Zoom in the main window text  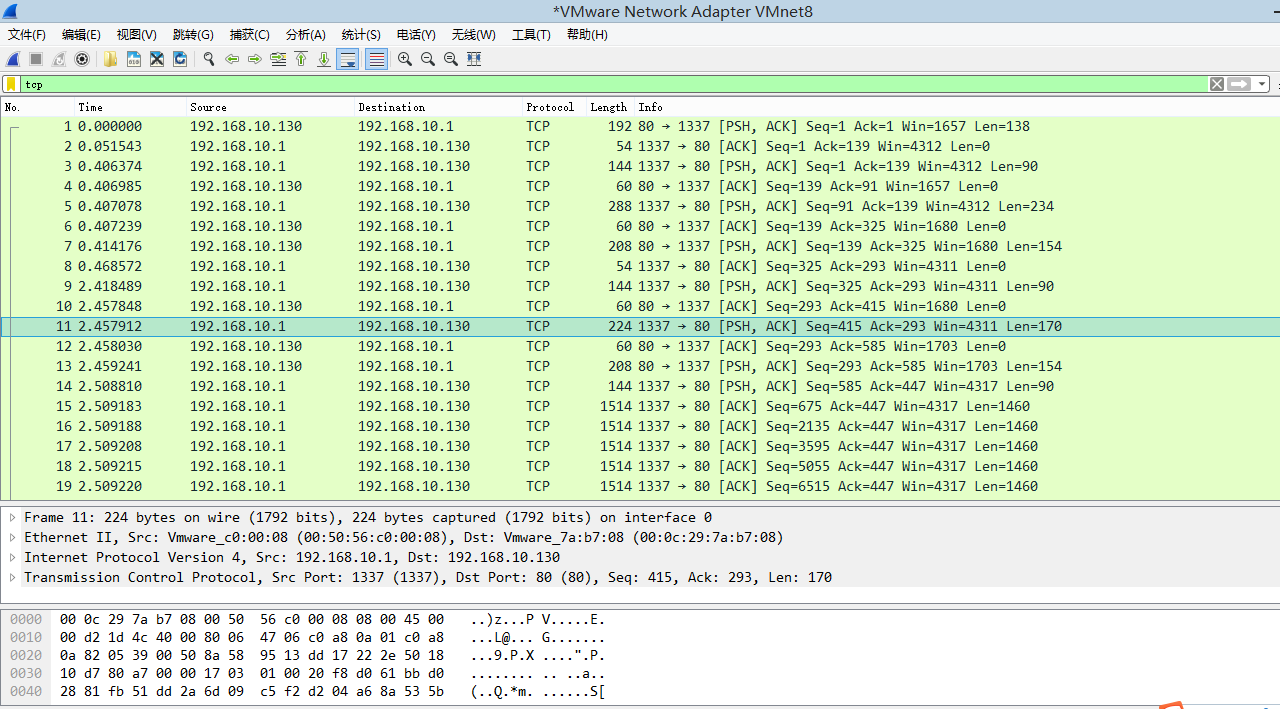(405, 59)
